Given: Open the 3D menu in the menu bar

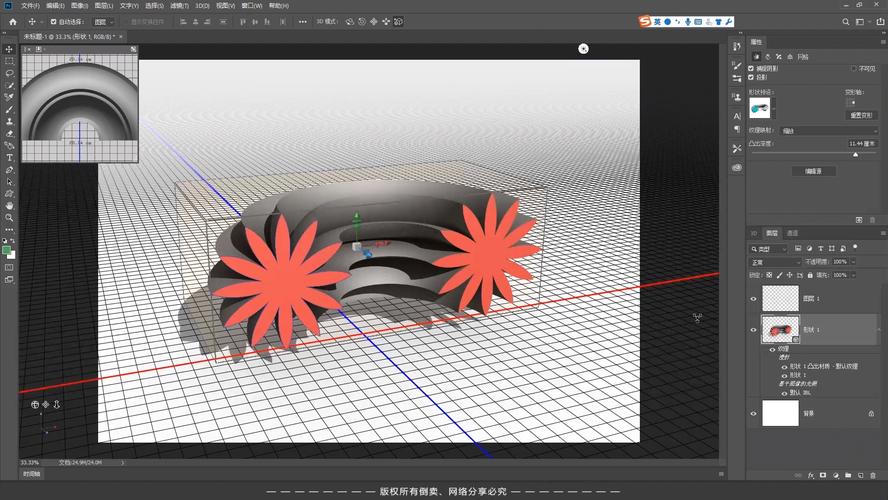Looking at the screenshot, I should (201, 5).
